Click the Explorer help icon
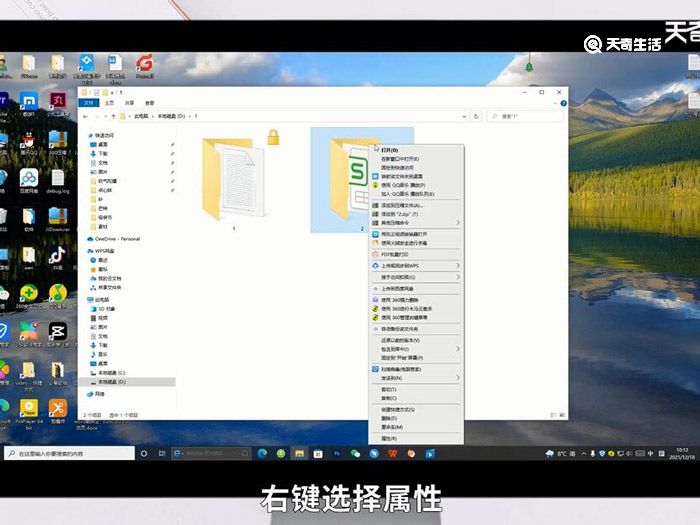Image resolution: width=700 pixels, height=525 pixels. click(563, 103)
